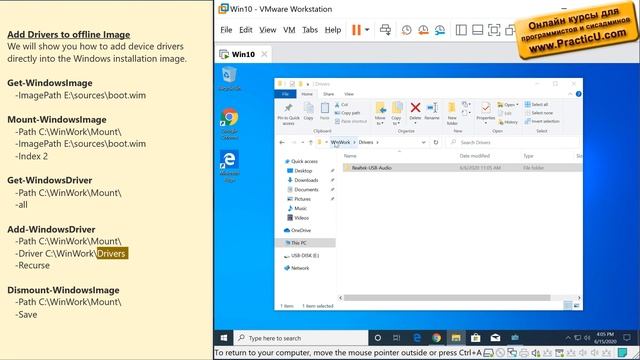
Task: Click the taskbar search box
Action: 301,338
